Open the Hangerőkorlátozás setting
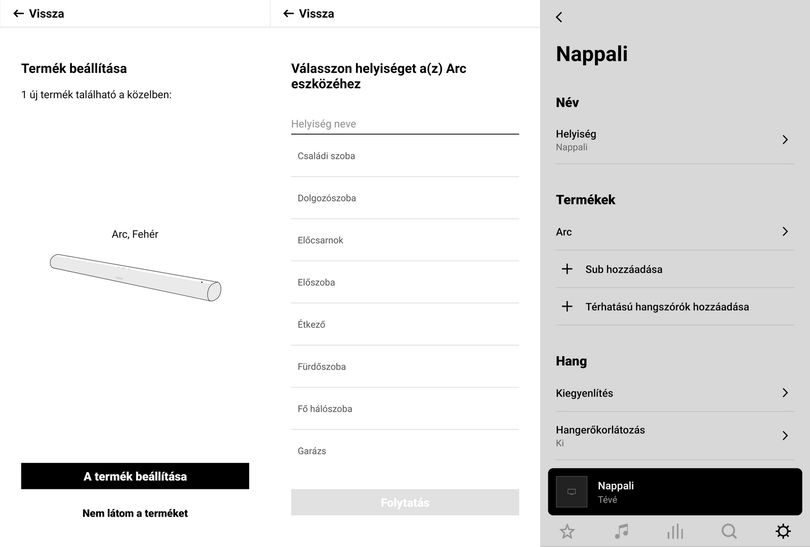Screen dimensions: 810x547 point(675,435)
